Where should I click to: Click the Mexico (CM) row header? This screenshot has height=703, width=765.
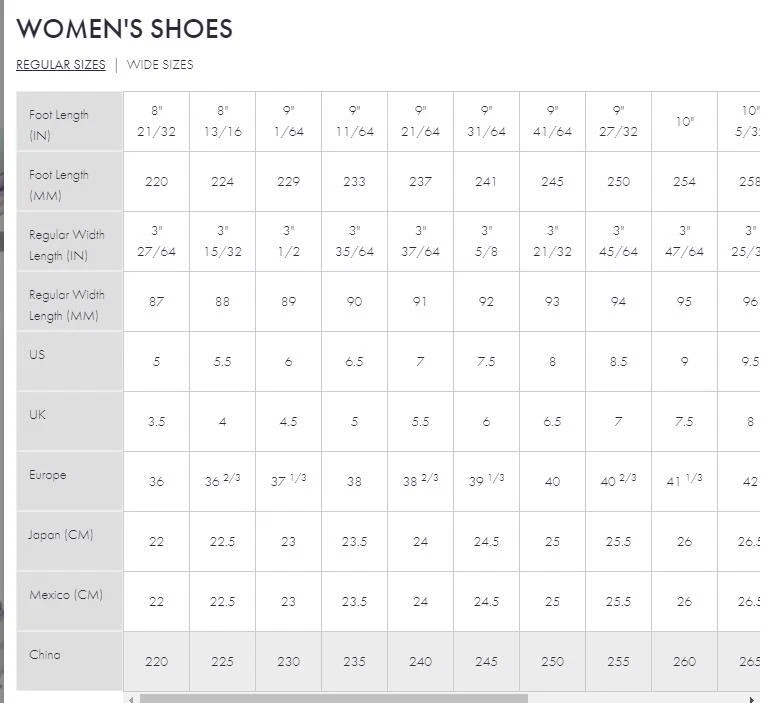click(x=69, y=602)
